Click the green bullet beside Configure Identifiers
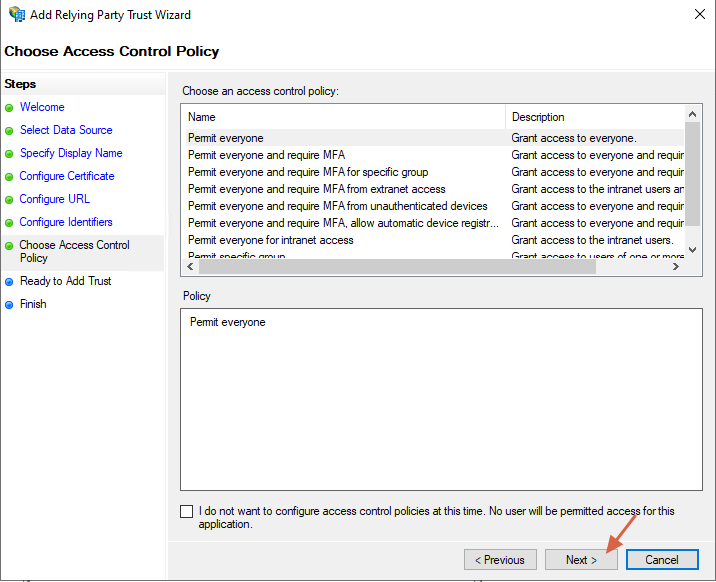This screenshot has height=582, width=716. coord(9,223)
